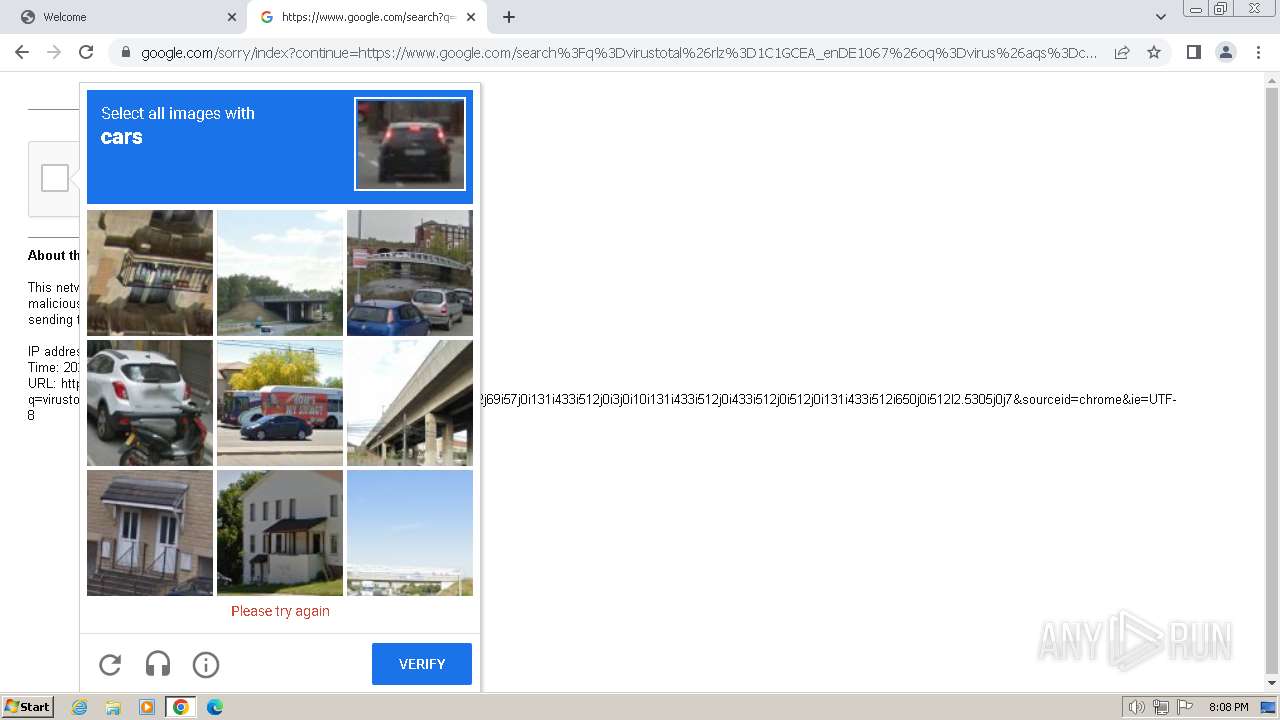Image resolution: width=1280 pixels, height=720 pixels.
Task: Open File Explorer from taskbar
Action: click(x=113, y=707)
